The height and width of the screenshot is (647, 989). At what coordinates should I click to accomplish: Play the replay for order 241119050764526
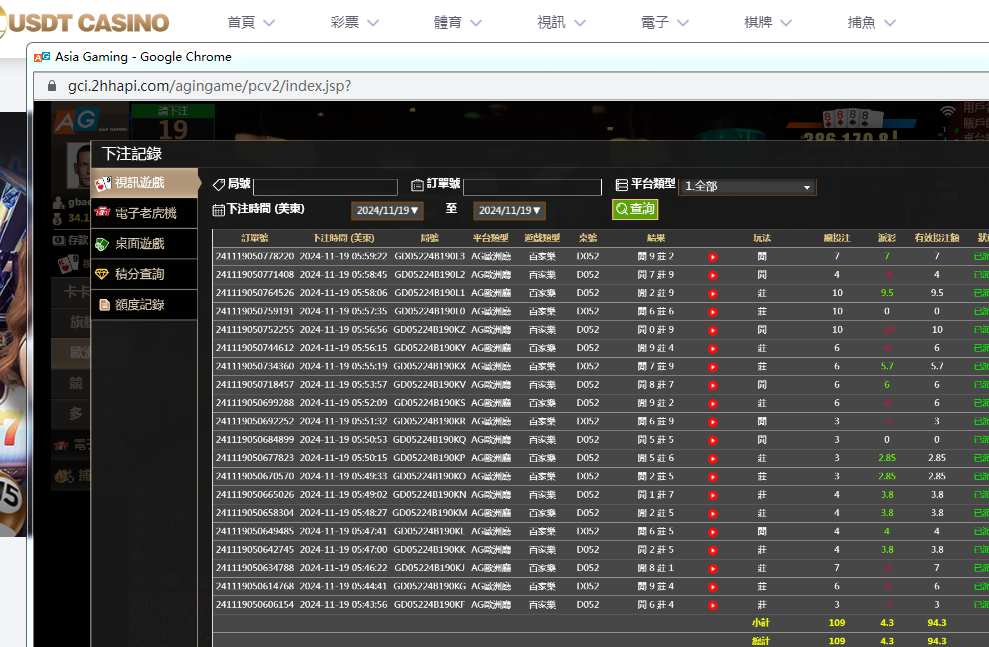(x=713, y=293)
